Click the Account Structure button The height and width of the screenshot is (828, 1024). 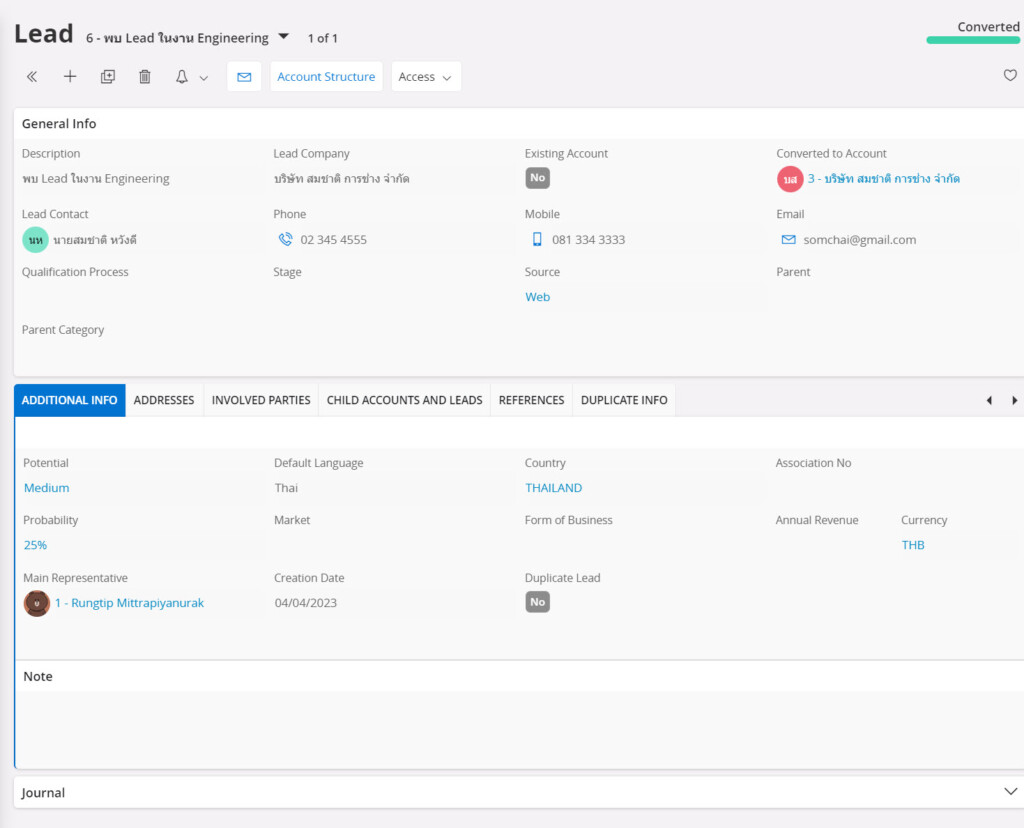[x=326, y=77]
